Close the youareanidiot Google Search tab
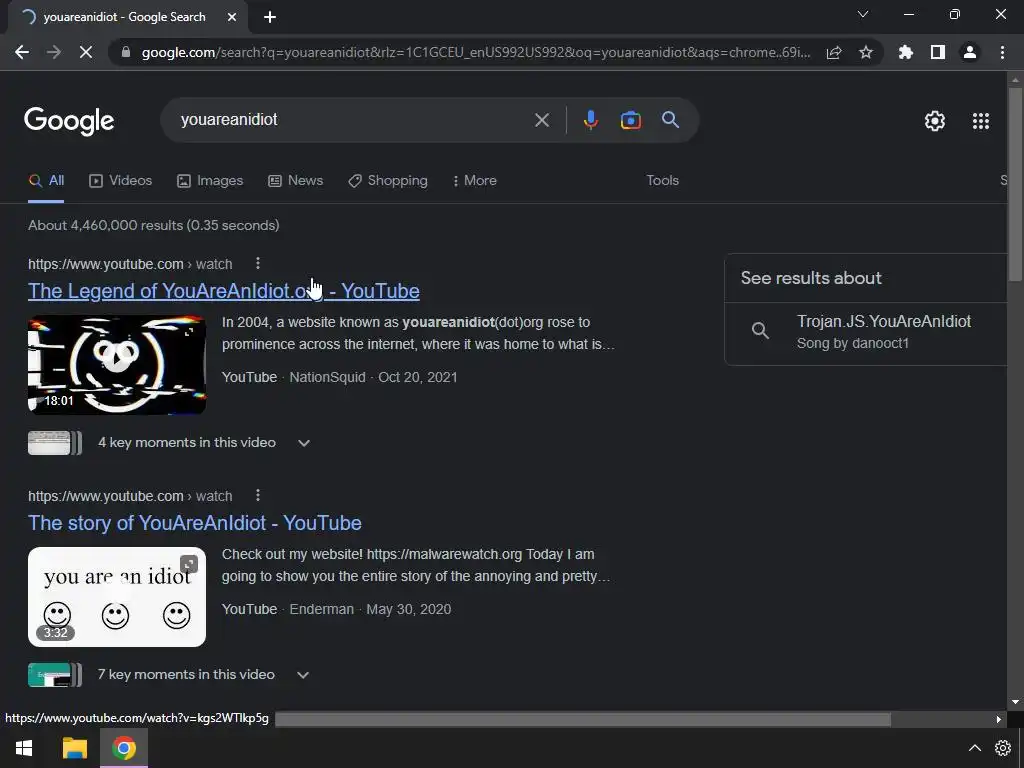 tap(232, 17)
